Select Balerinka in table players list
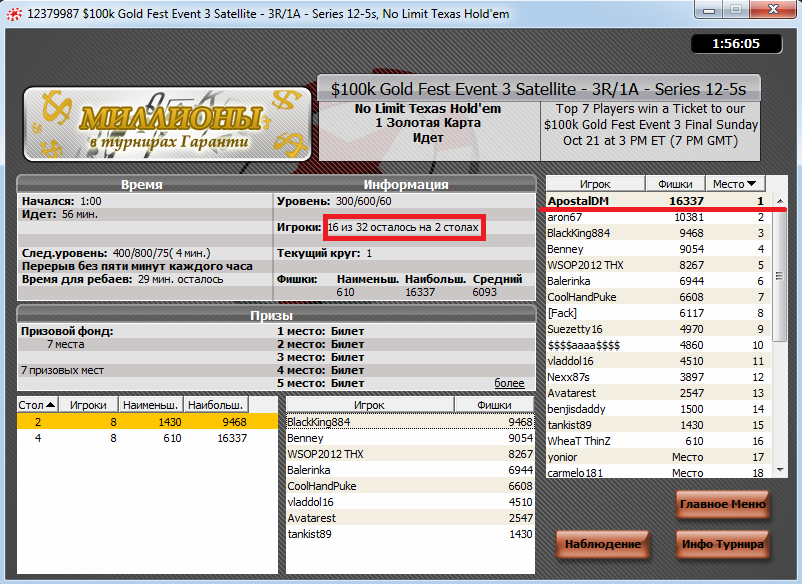Image resolution: width=802 pixels, height=584 pixels. tap(410, 470)
